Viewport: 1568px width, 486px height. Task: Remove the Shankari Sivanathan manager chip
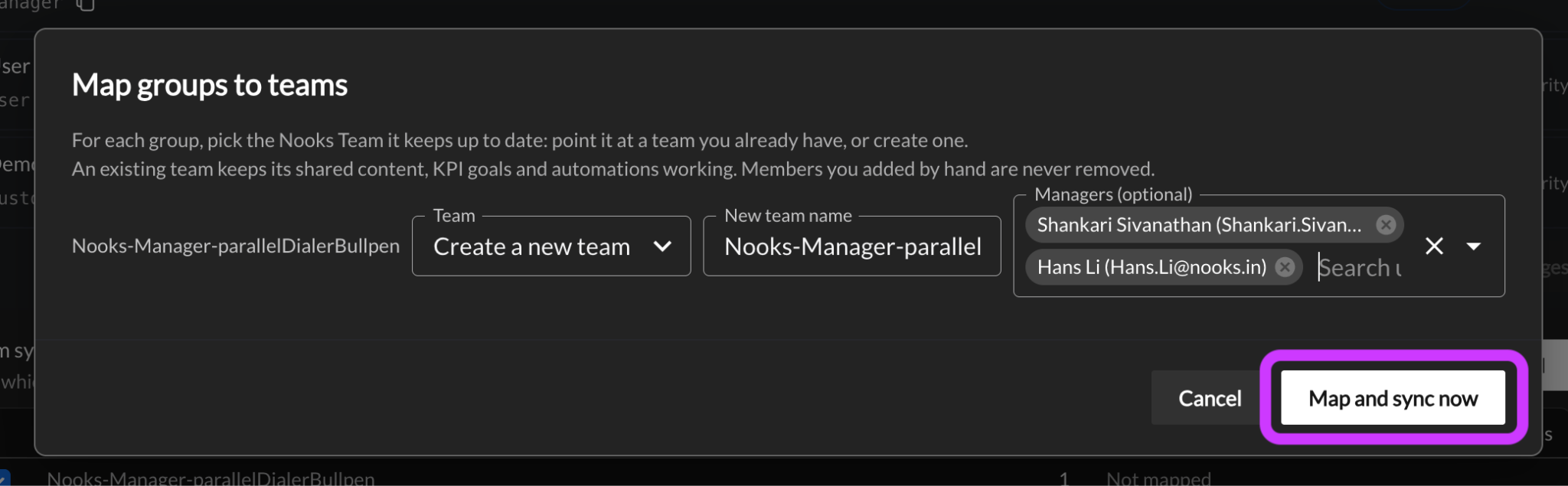[1385, 225]
